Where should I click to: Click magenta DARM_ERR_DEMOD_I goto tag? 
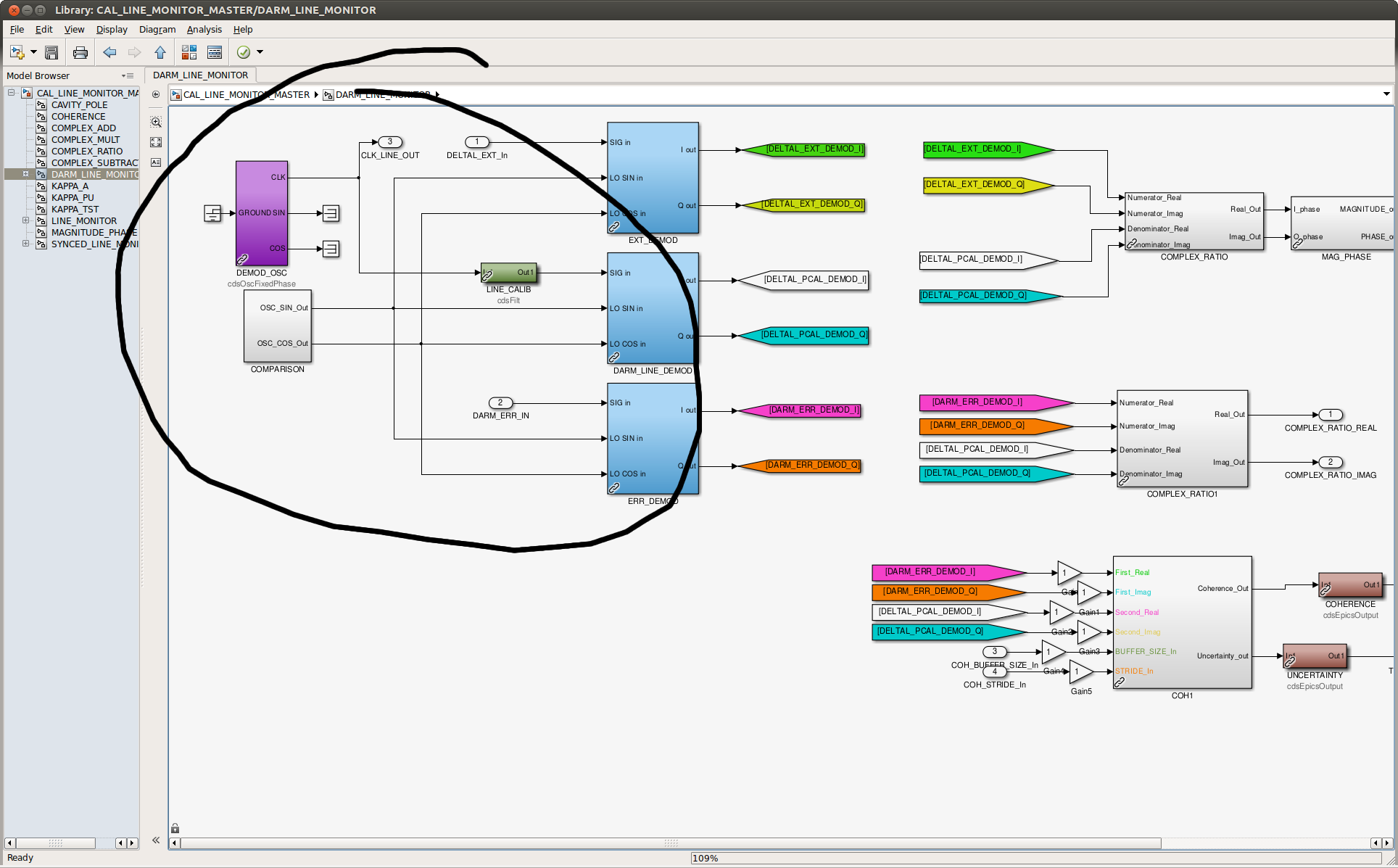click(x=800, y=410)
